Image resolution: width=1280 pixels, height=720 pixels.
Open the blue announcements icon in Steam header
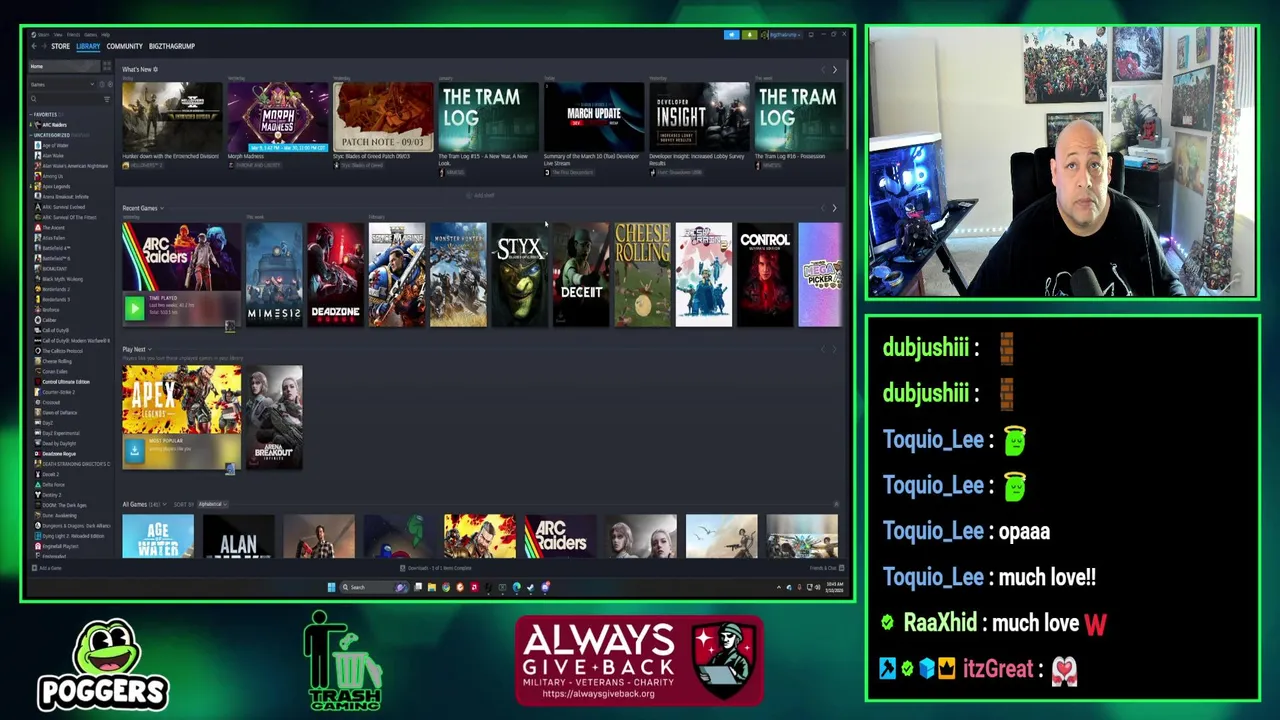pyautogui.click(x=732, y=35)
